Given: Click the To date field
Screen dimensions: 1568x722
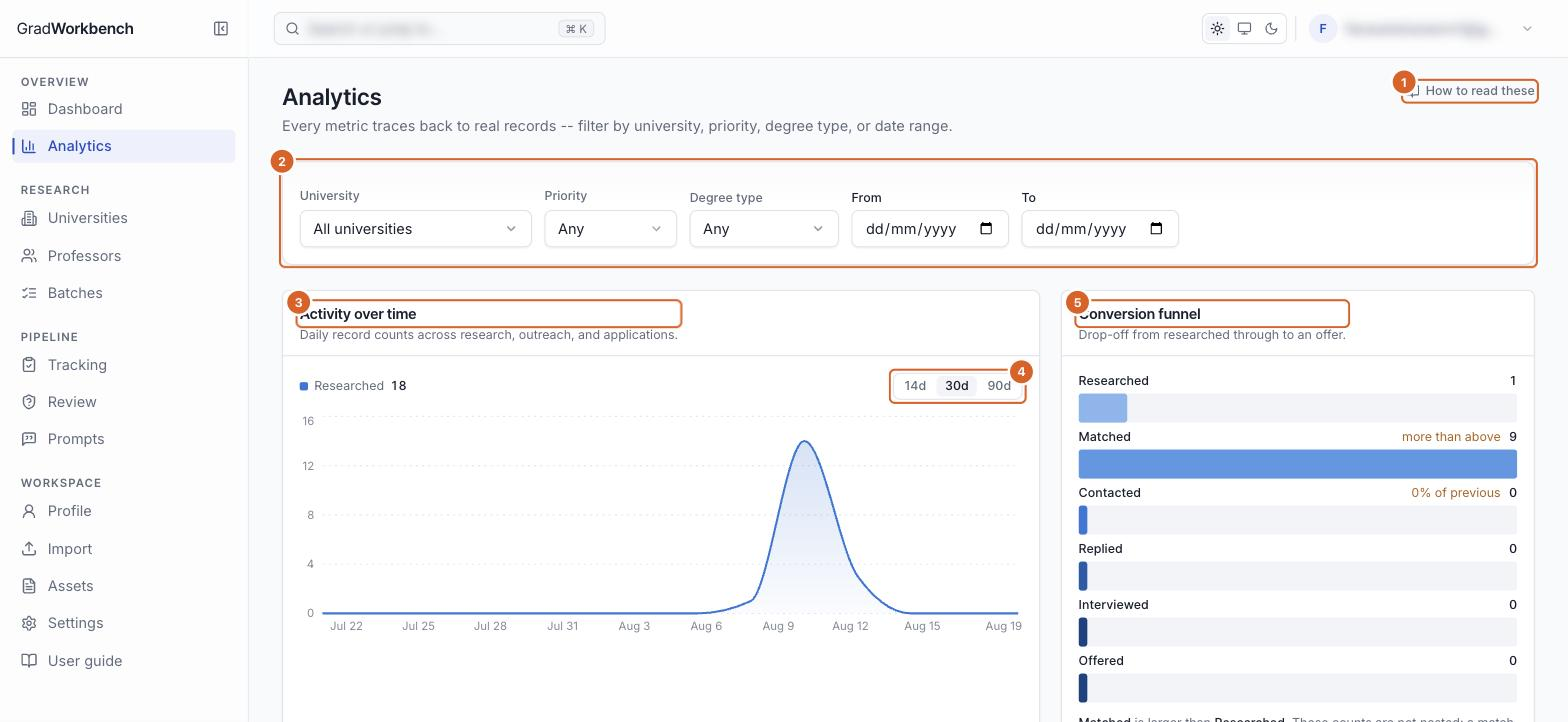Looking at the screenshot, I should [1100, 229].
